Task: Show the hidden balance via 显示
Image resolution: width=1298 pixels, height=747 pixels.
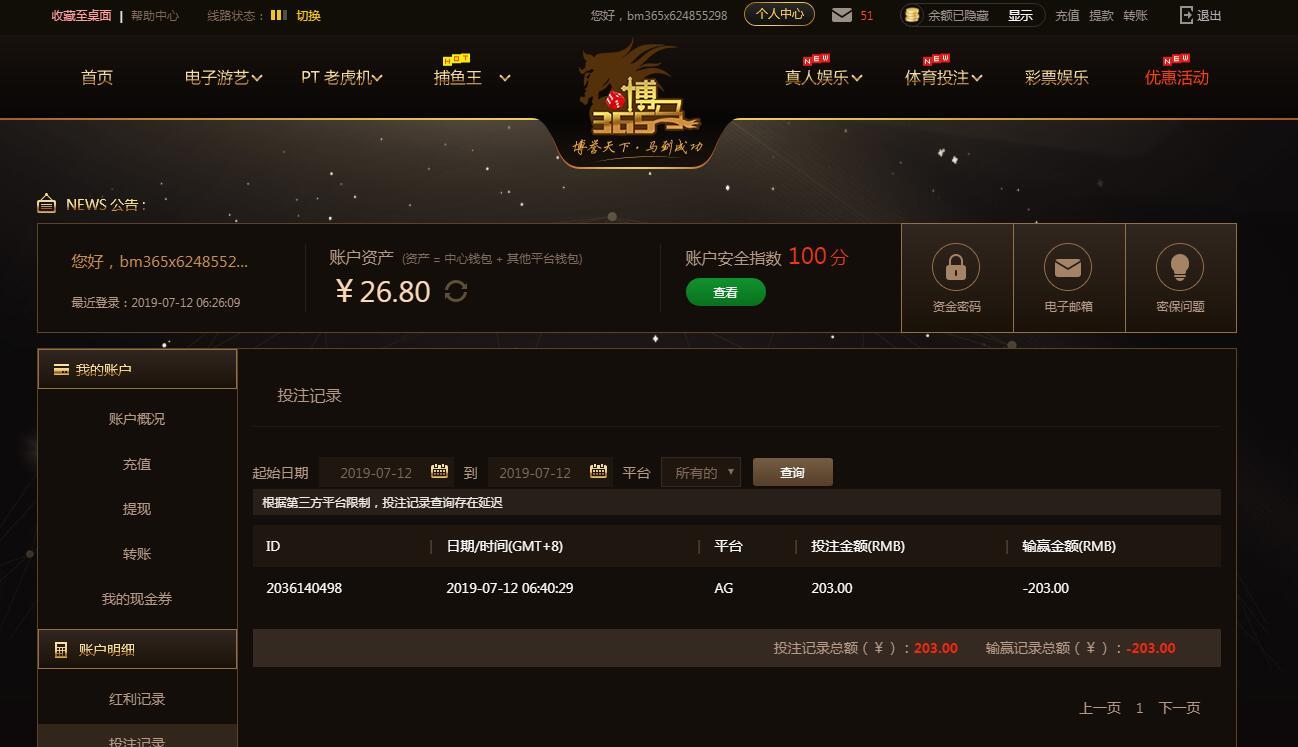Action: pyautogui.click(x=1020, y=15)
